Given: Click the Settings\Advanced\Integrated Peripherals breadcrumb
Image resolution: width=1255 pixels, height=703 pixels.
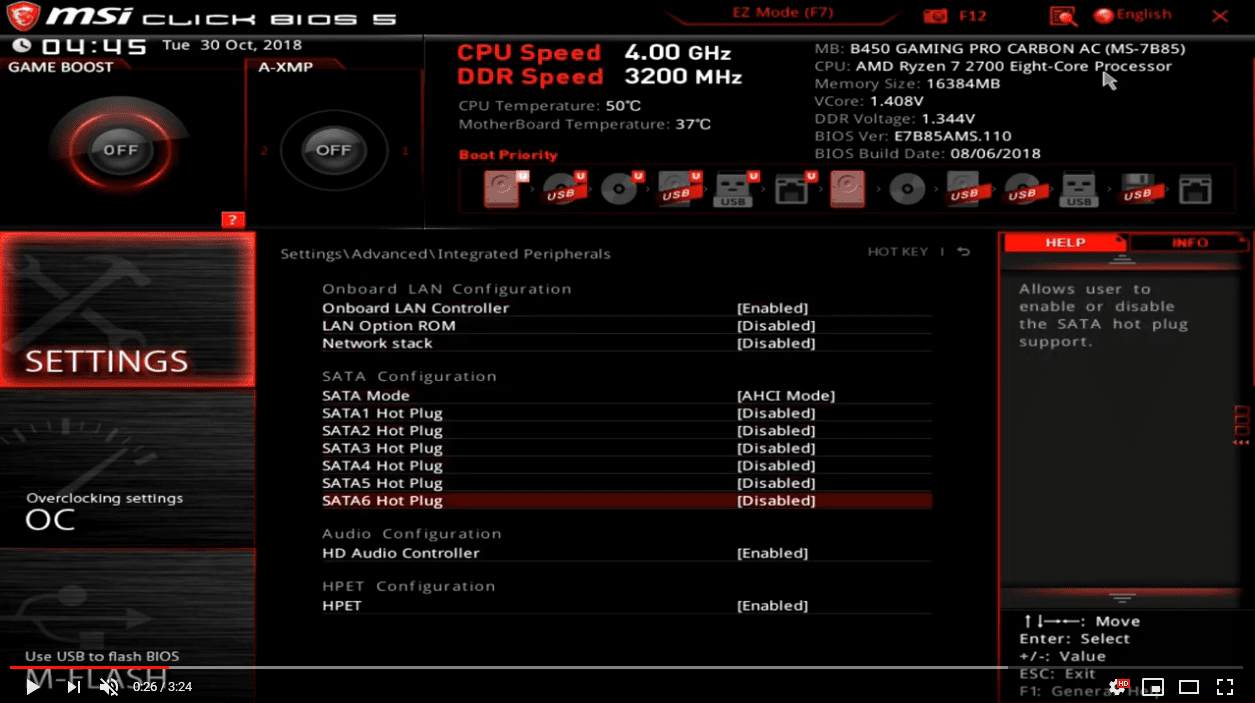Looking at the screenshot, I should click(445, 254).
